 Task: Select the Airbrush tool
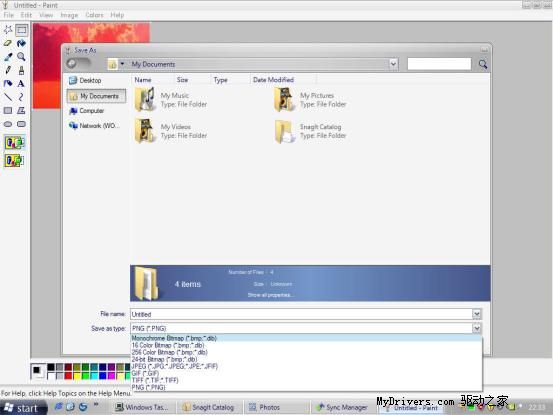pyautogui.click(x=8, y=84)
